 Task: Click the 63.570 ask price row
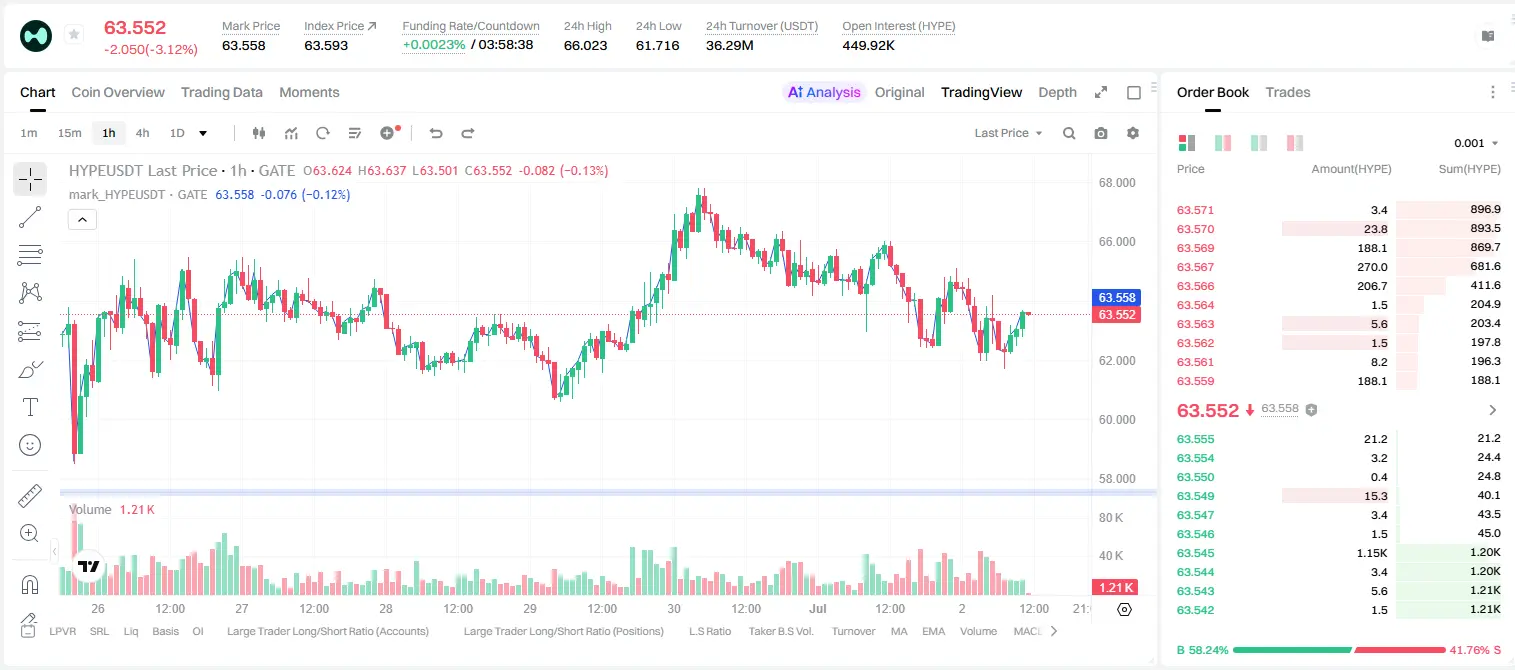1338,229
